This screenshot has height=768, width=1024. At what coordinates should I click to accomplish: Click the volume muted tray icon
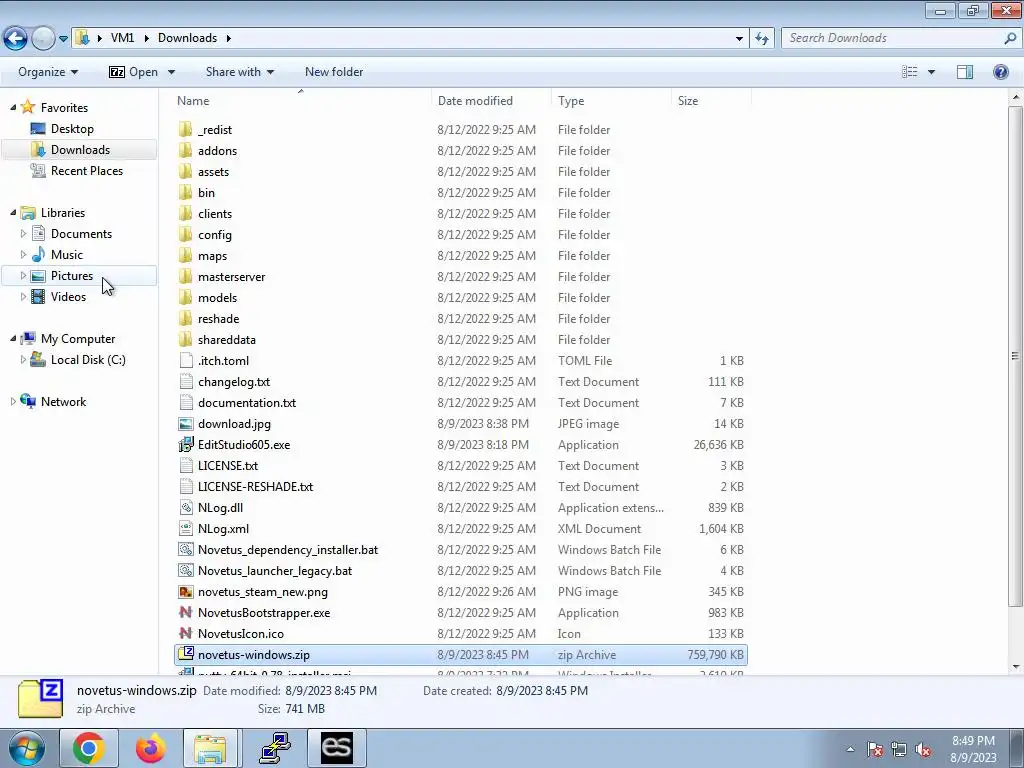(x=923, y=749)
